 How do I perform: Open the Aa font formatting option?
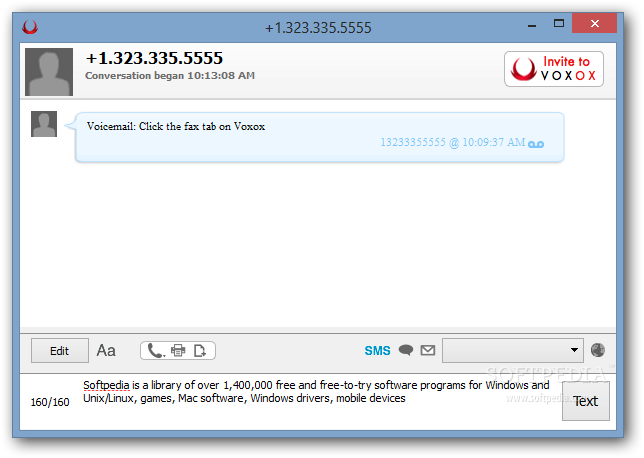(x=106, y=350)
